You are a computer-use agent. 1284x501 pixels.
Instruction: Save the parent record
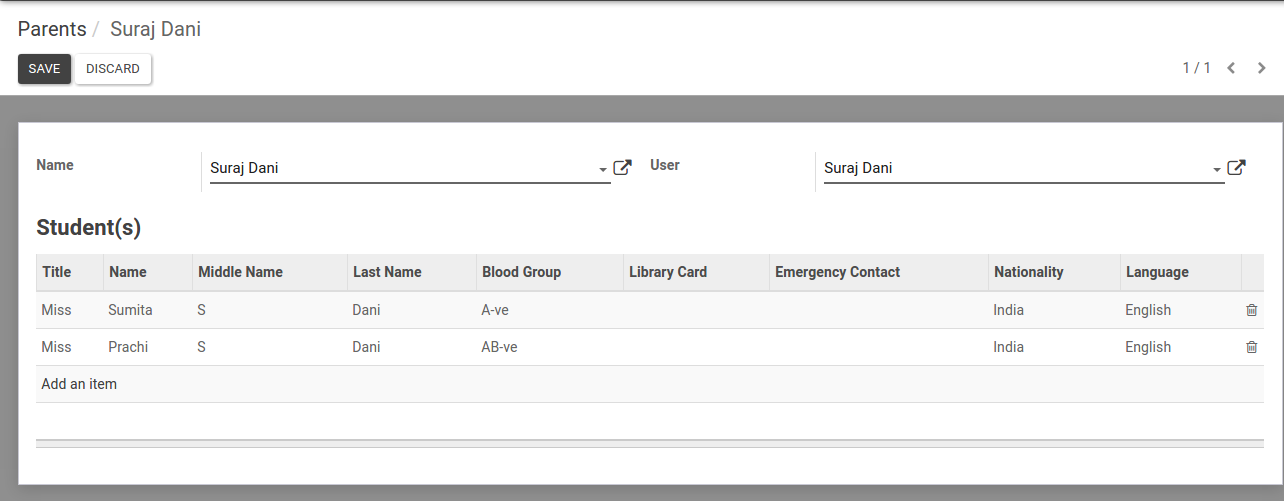[44, 69]
